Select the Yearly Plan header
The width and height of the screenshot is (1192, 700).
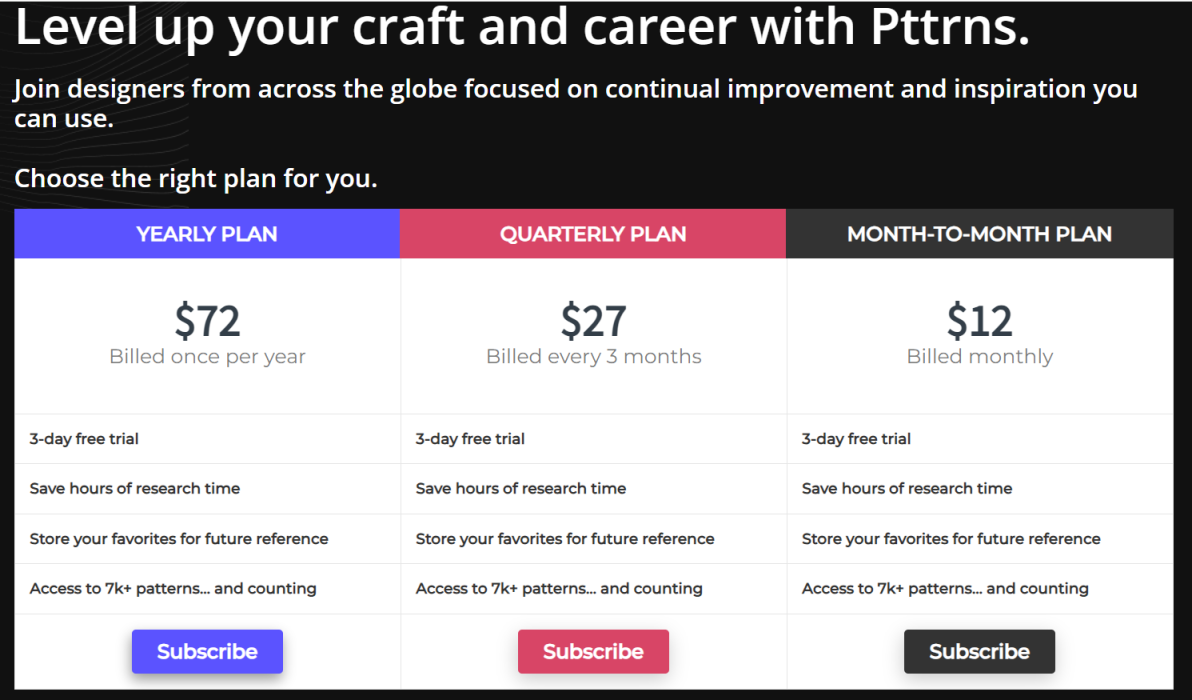207,234
